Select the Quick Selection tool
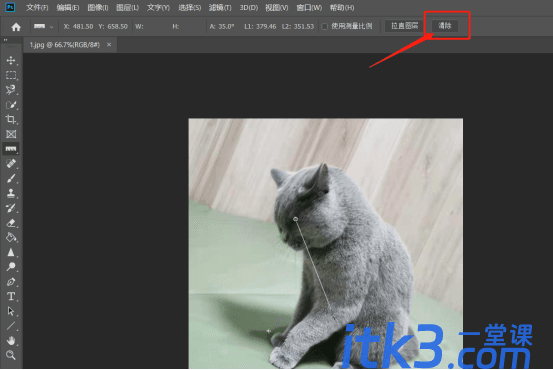This screenshot has height=370, width=553. [11, 105]
